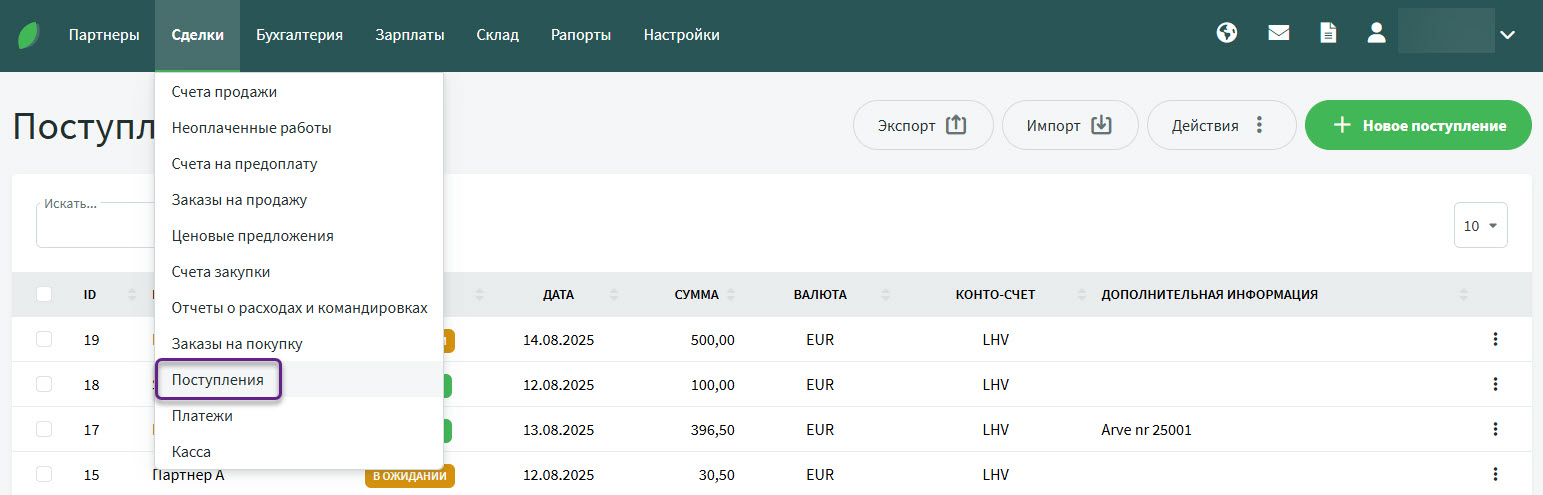Click the user profile icon

[x=1377, y=34]
